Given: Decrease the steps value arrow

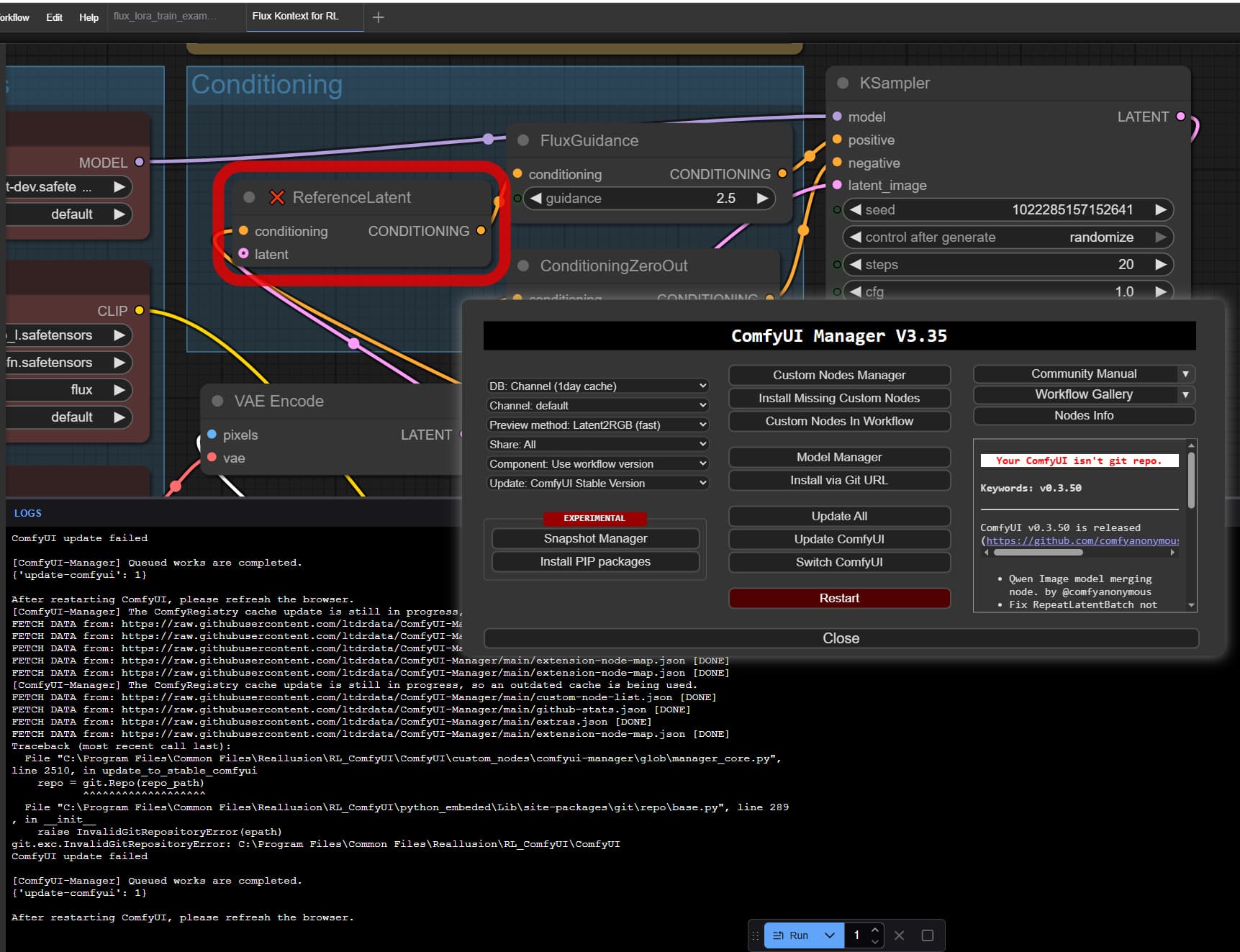Looking at the screenshot, I should point(855,264).
